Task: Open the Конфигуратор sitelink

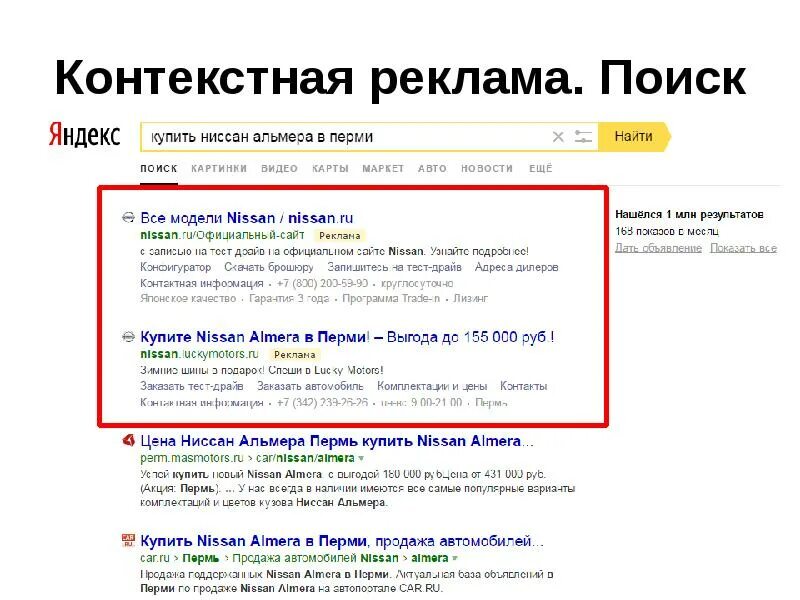Action: click(176, 267)
